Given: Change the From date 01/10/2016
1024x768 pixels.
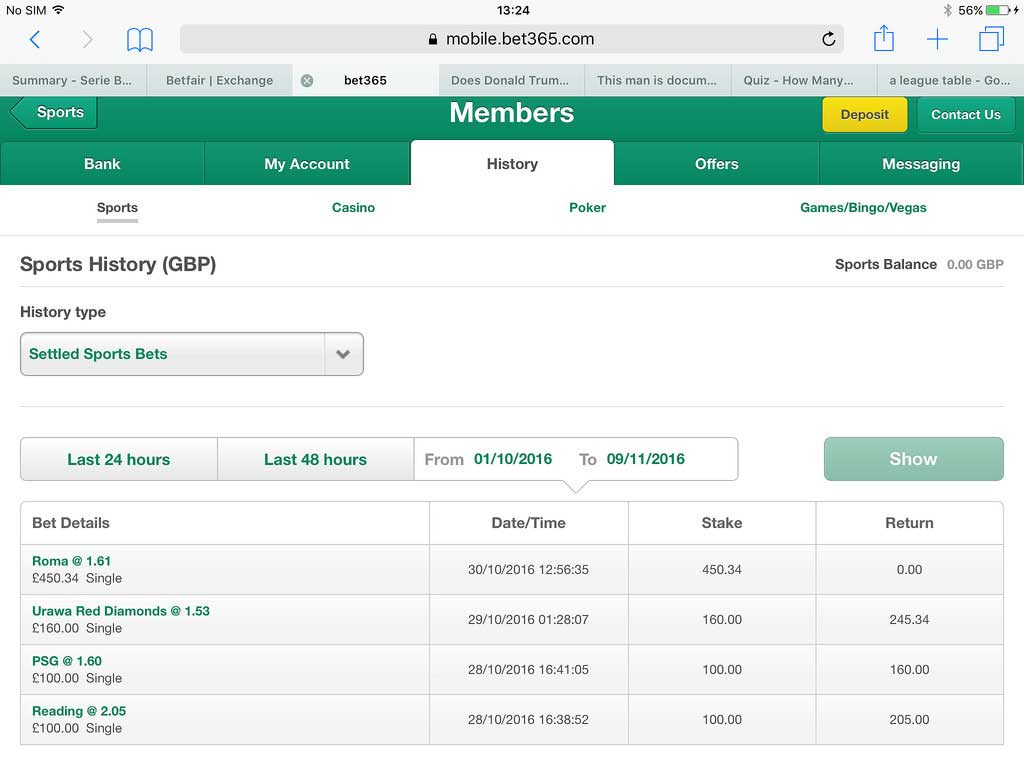Looking at the screenshot, I should pos(513,459).
